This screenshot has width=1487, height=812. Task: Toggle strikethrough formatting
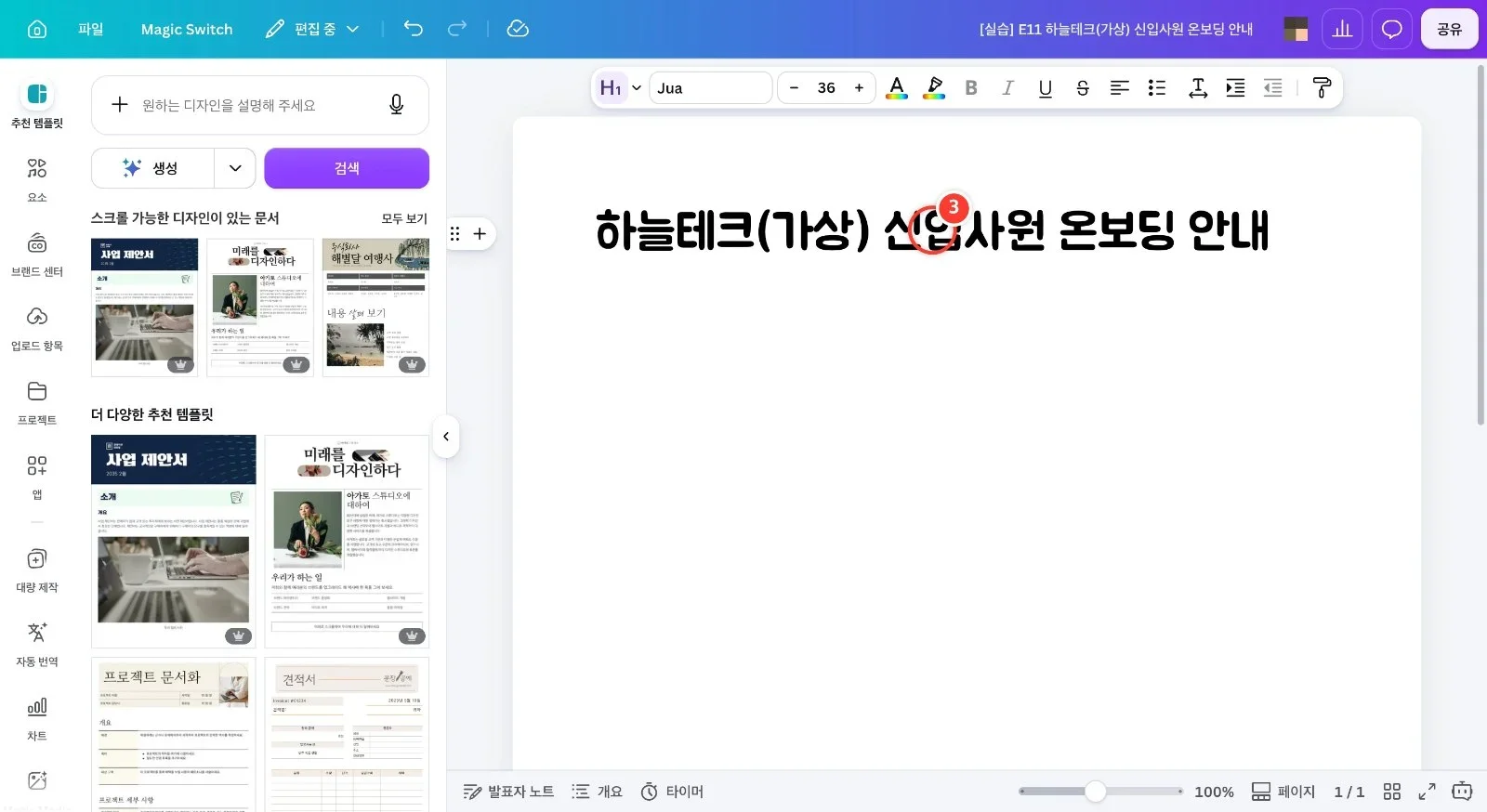pos(1083,88)
